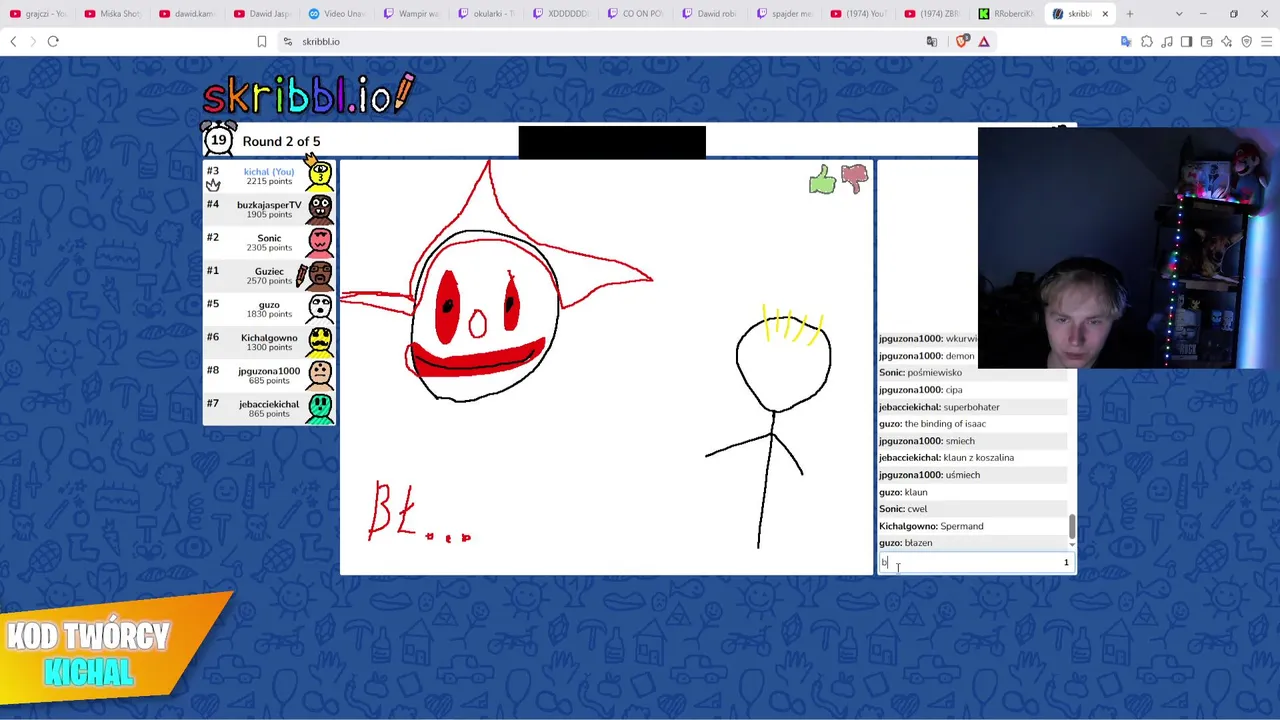Switch to the dawid.kam tab
This screenshot has height=720, width=1280.
tap(188, 14)
